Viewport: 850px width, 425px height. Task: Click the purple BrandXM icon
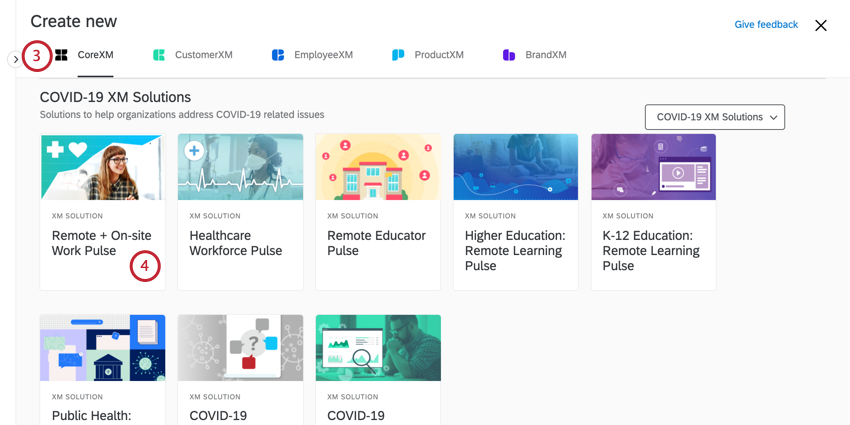click(x=509, y=55)
